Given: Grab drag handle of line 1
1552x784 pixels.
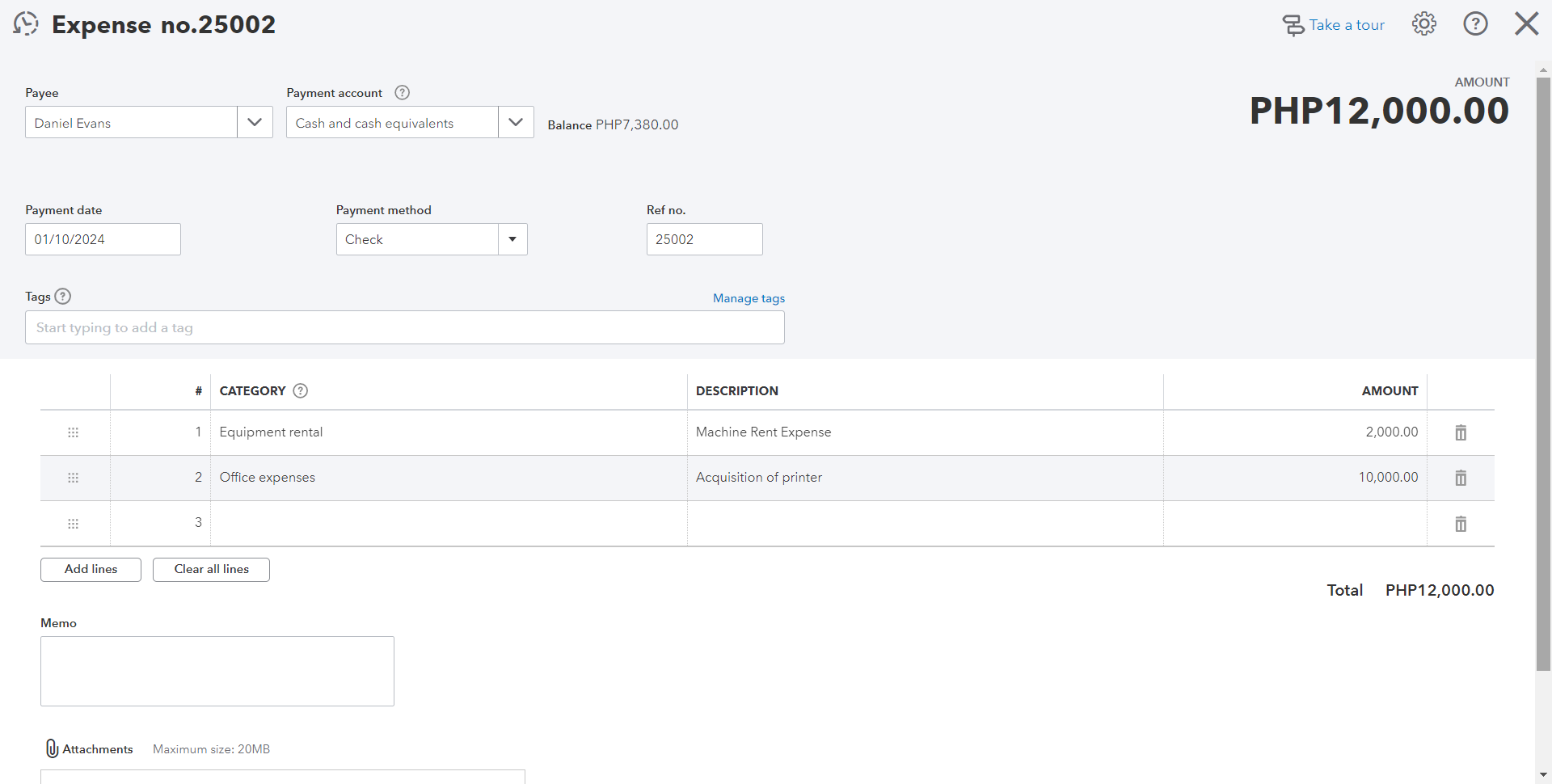Looking at the screenshot, I should 74,432.
